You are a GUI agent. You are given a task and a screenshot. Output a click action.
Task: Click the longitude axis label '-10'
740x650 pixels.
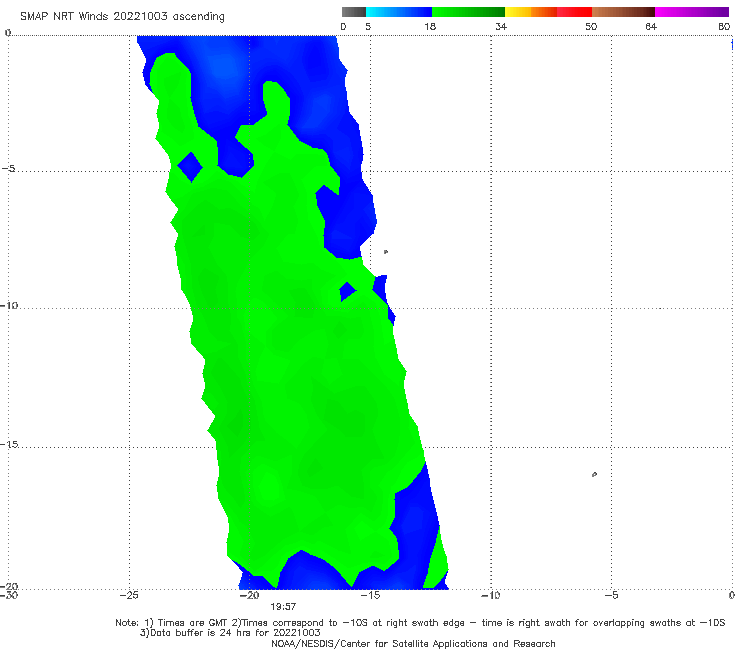pos(490,595)
